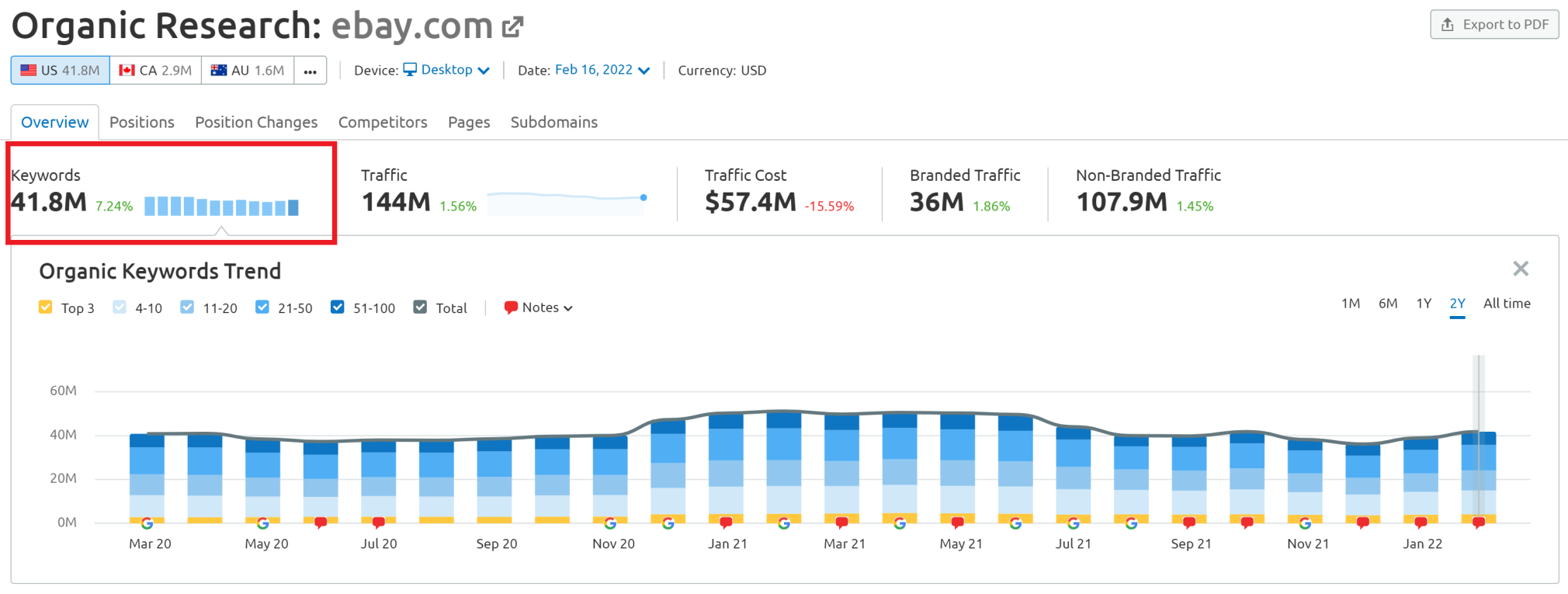1568x594 pixels.
Task: Click the Traffic Cost $57.4M value
Action: click(751, 202)
